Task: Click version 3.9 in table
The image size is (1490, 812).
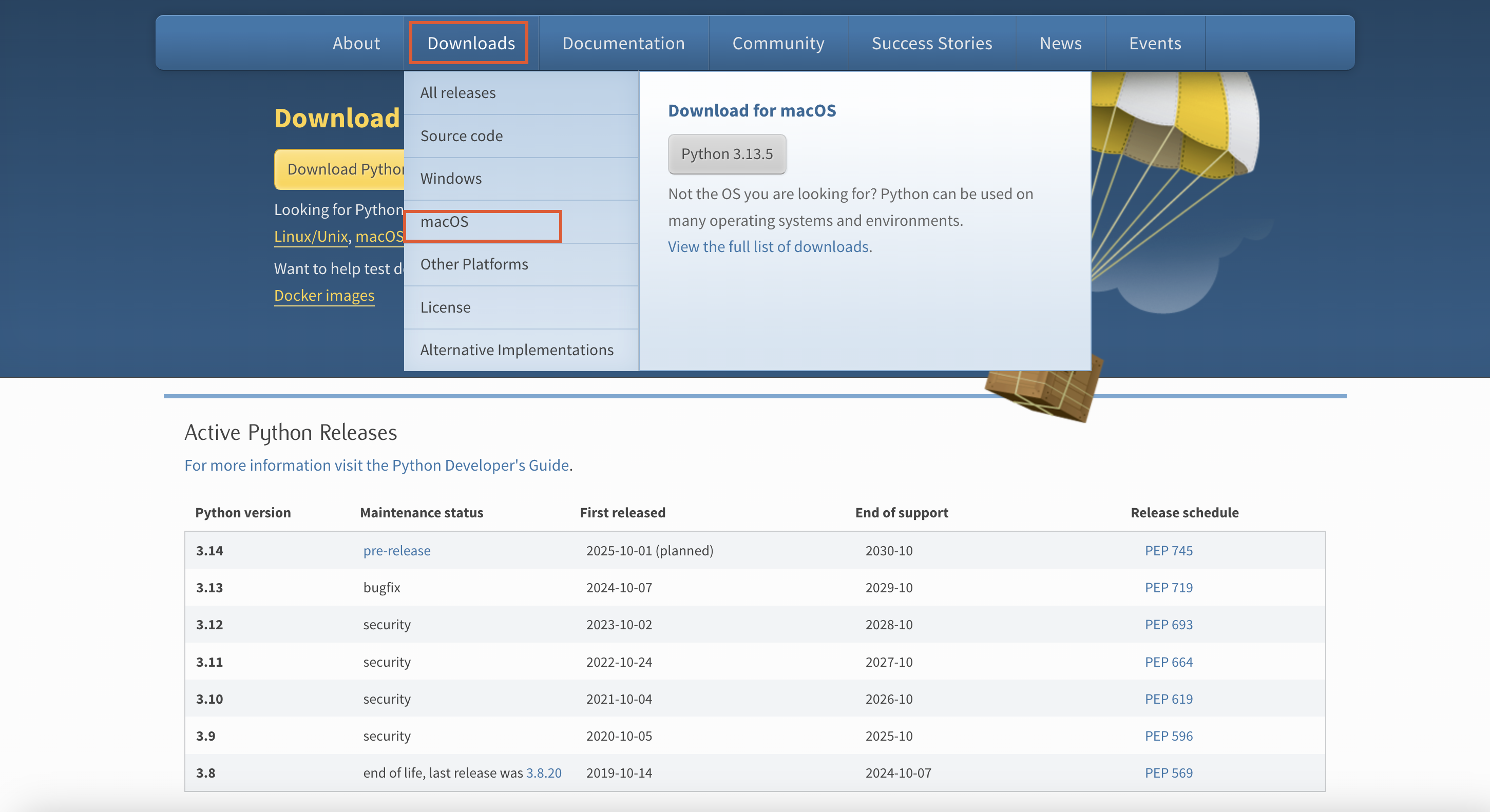Action: coord(205,736)
